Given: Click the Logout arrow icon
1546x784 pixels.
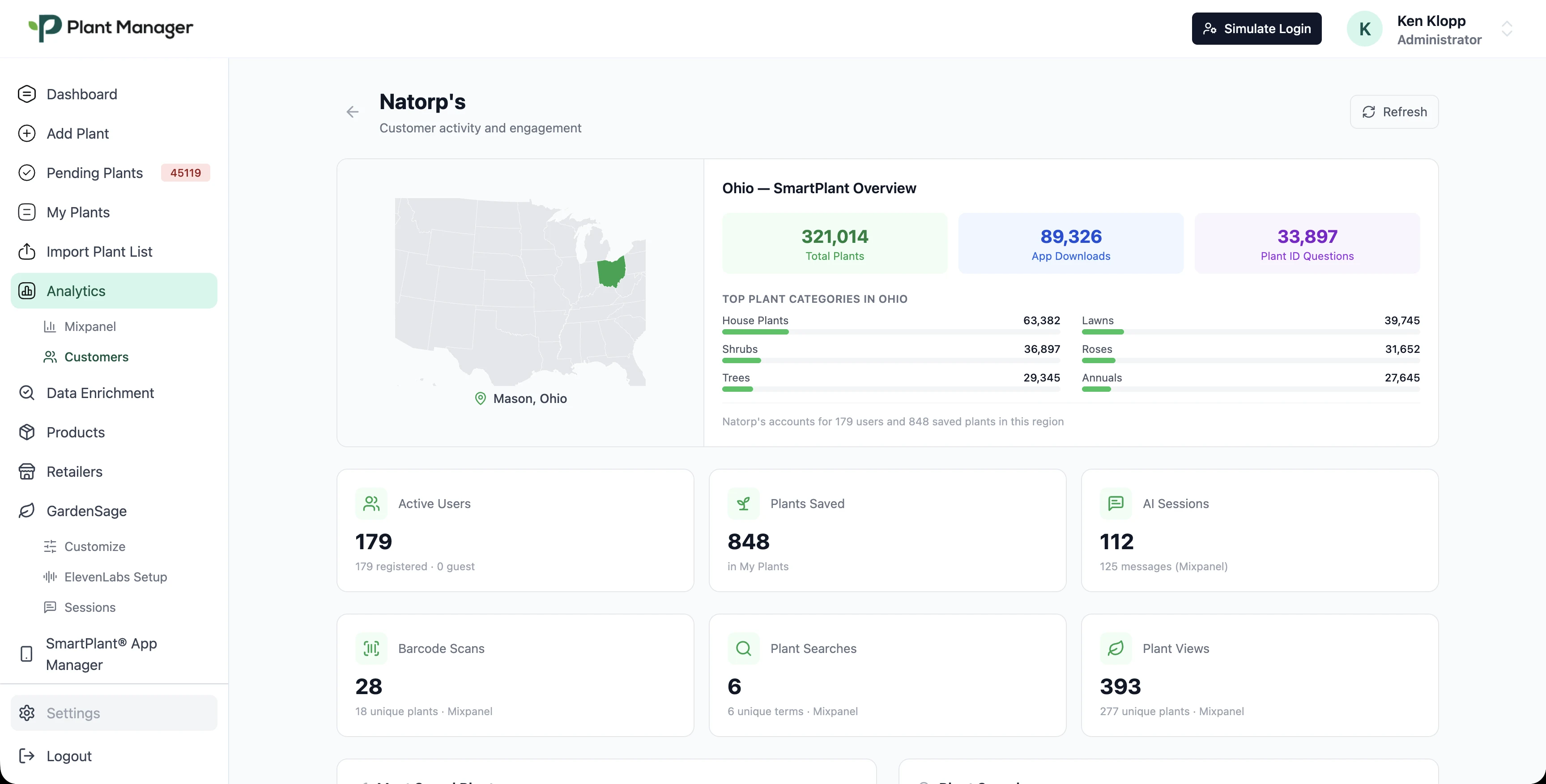Looking at the screenshot, I should point(26,756).
